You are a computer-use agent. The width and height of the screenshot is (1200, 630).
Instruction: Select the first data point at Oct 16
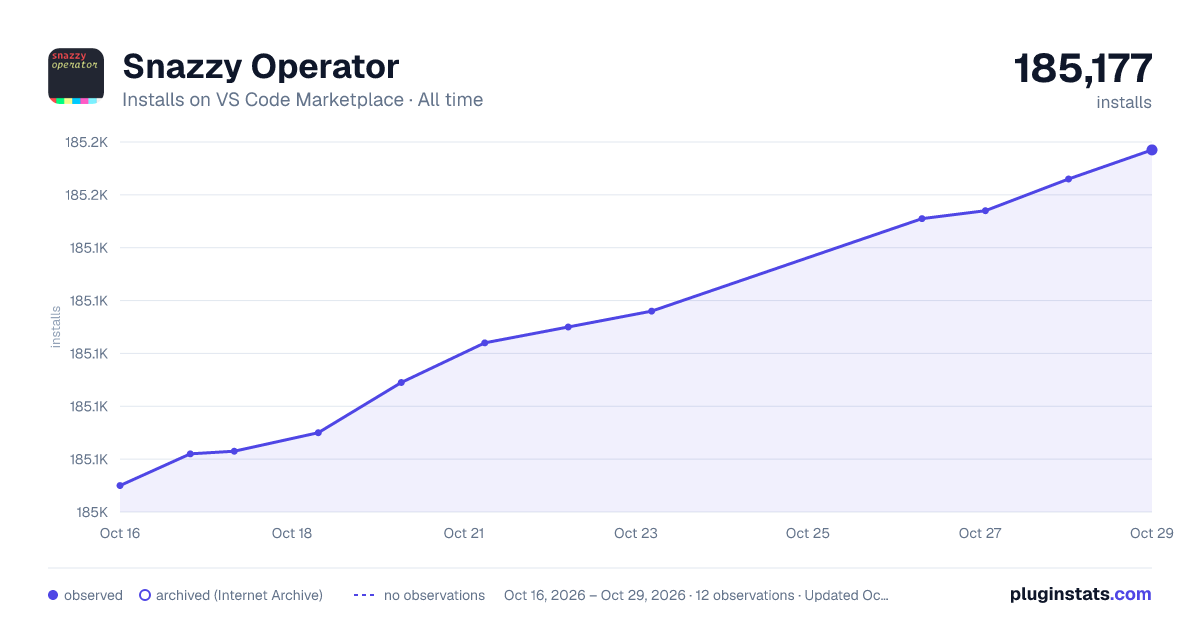coord(120,486)
